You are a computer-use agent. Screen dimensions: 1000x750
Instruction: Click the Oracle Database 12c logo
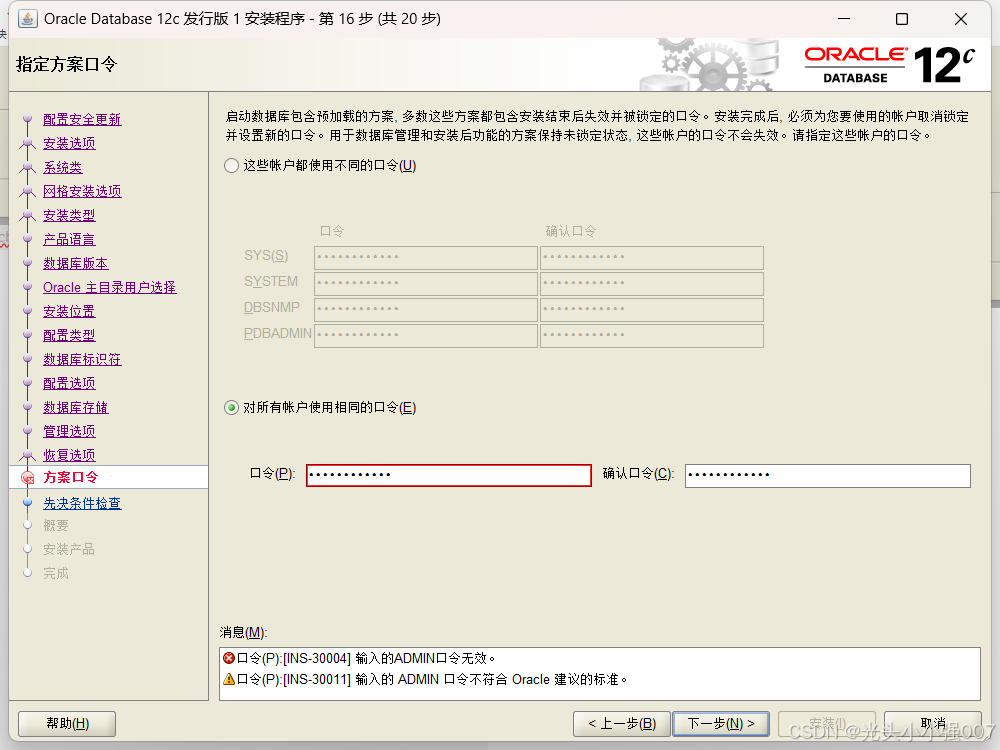889,64
